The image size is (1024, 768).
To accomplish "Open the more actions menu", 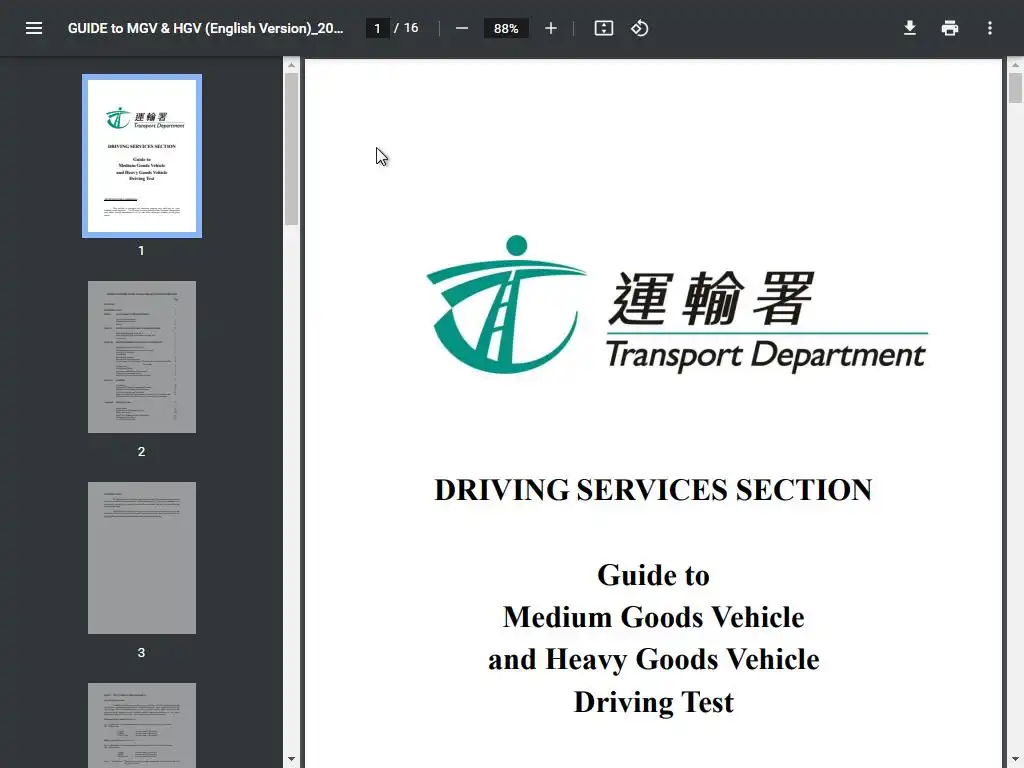I will pyautogui.click(x=990, y=28).
